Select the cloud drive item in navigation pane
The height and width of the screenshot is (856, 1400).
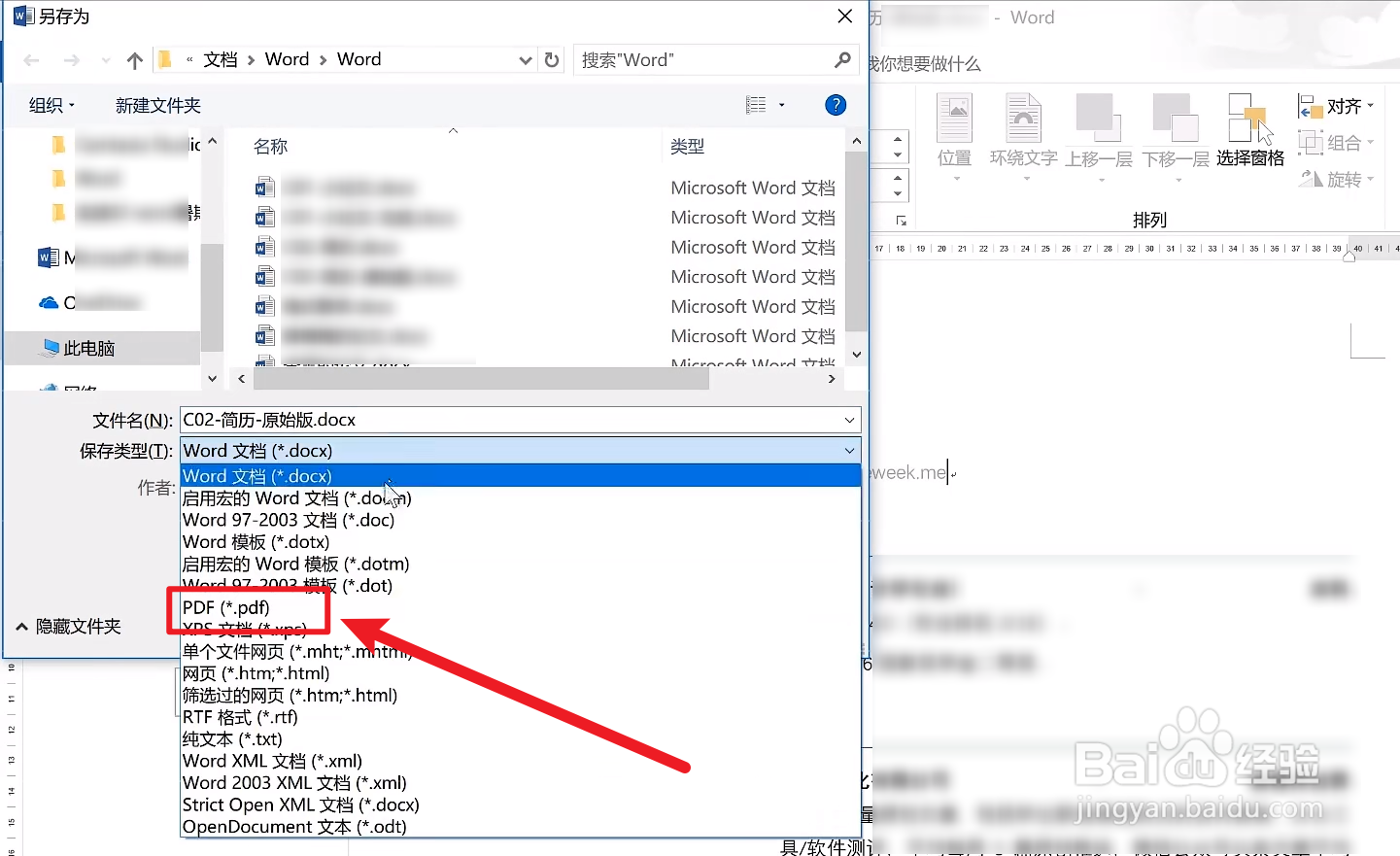coord(89,303)
